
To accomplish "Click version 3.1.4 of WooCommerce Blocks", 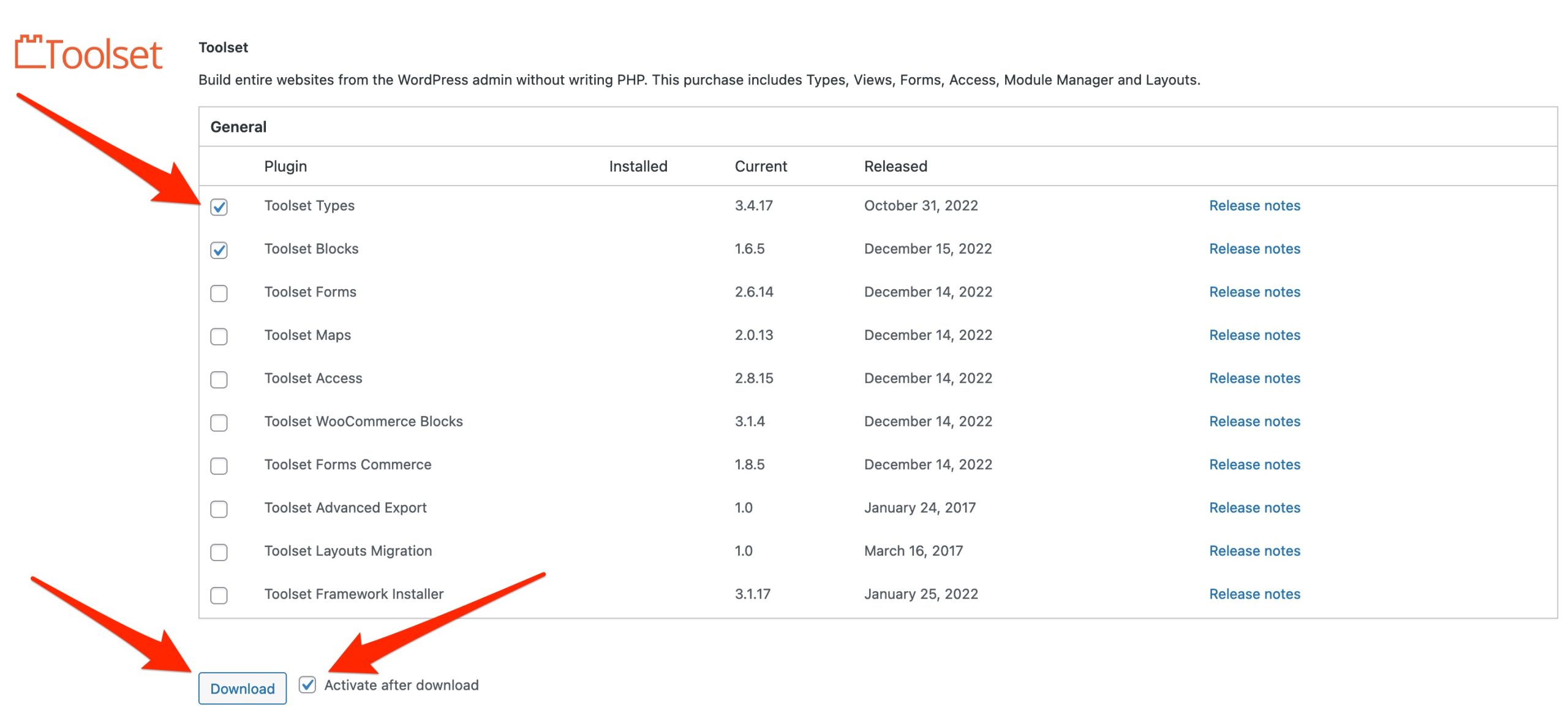I will coord(750,421).
